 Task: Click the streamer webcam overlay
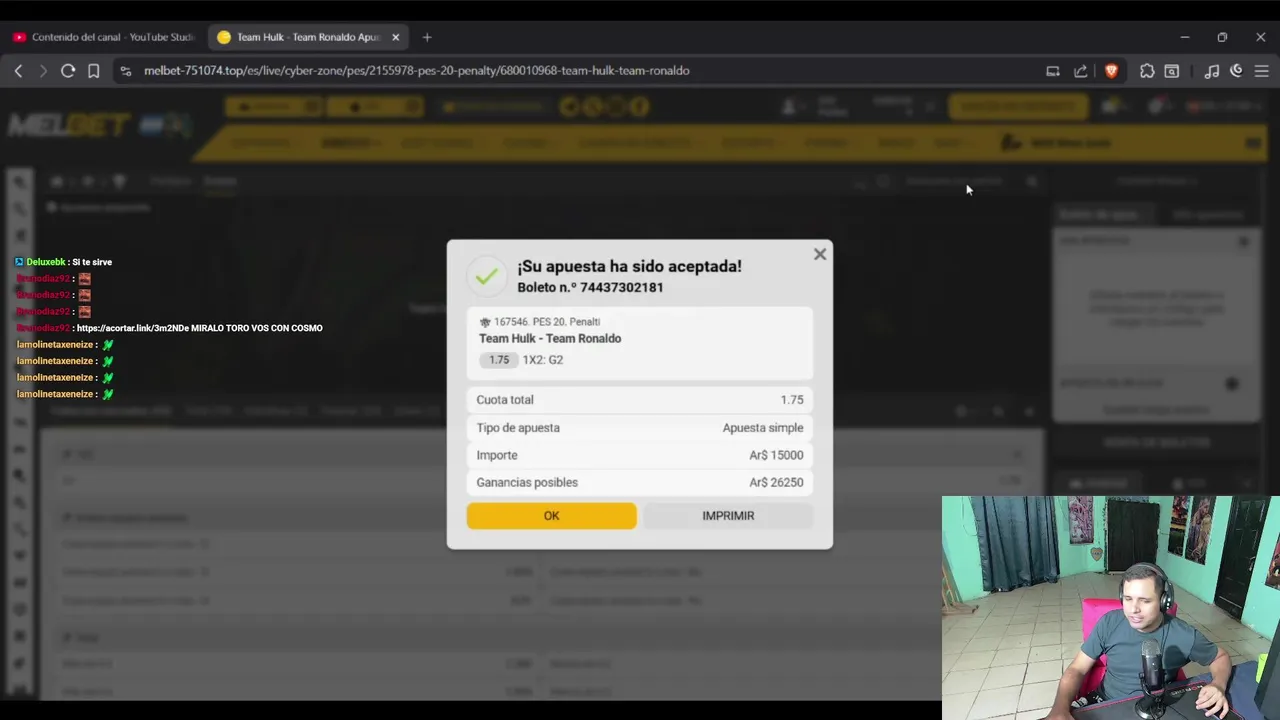pos(1110,608)
